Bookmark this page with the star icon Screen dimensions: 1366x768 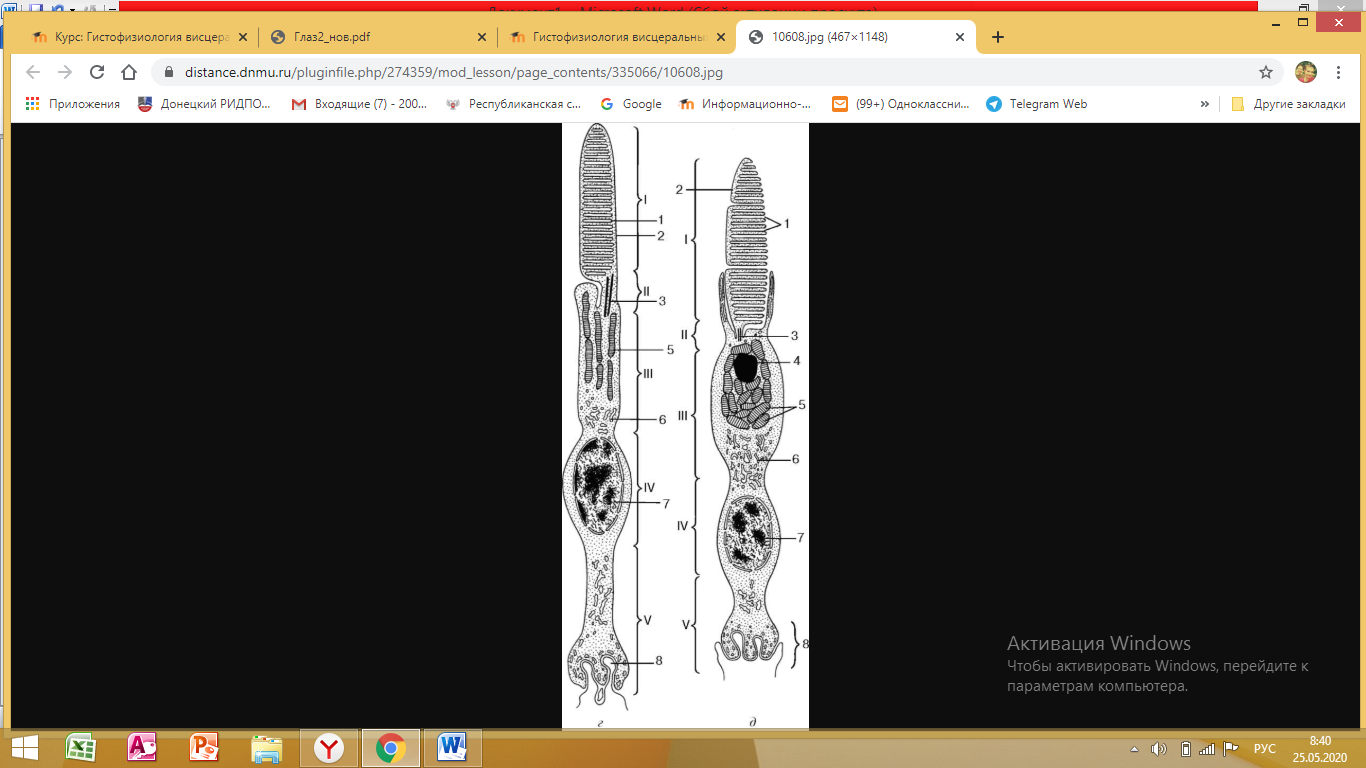click(x=1266, y=72)
